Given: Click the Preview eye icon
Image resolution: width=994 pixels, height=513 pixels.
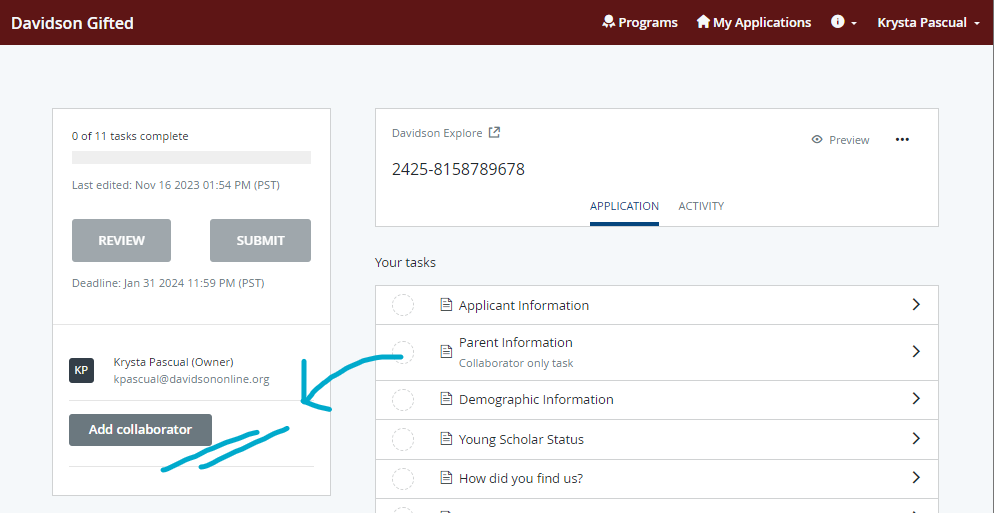Looking at the screenshot, I should coord(817,140).
